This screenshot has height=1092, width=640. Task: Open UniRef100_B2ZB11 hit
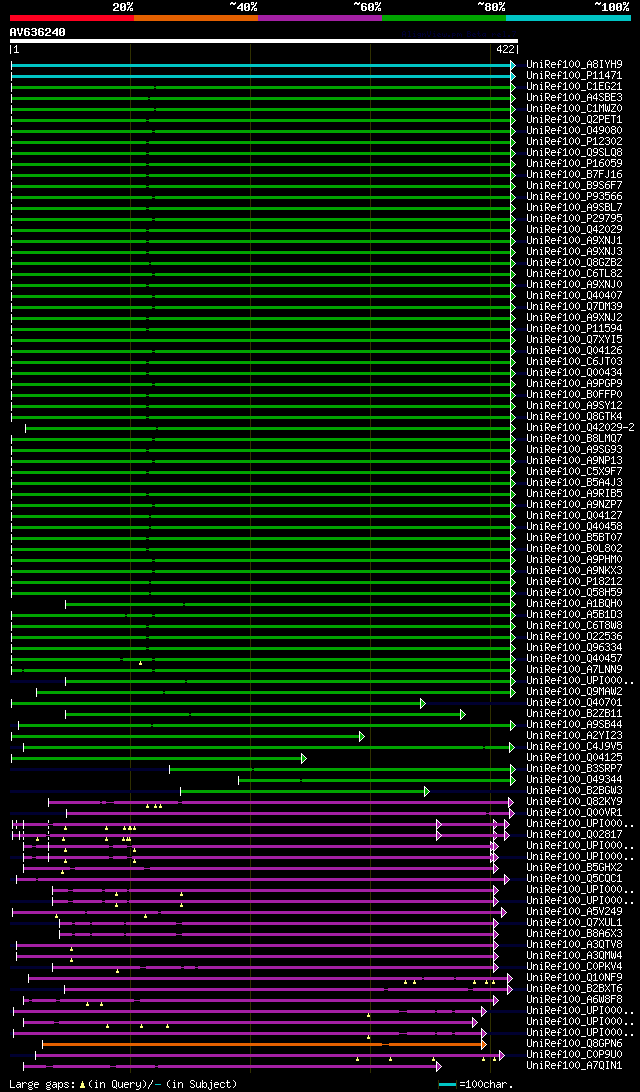[575, 713]
